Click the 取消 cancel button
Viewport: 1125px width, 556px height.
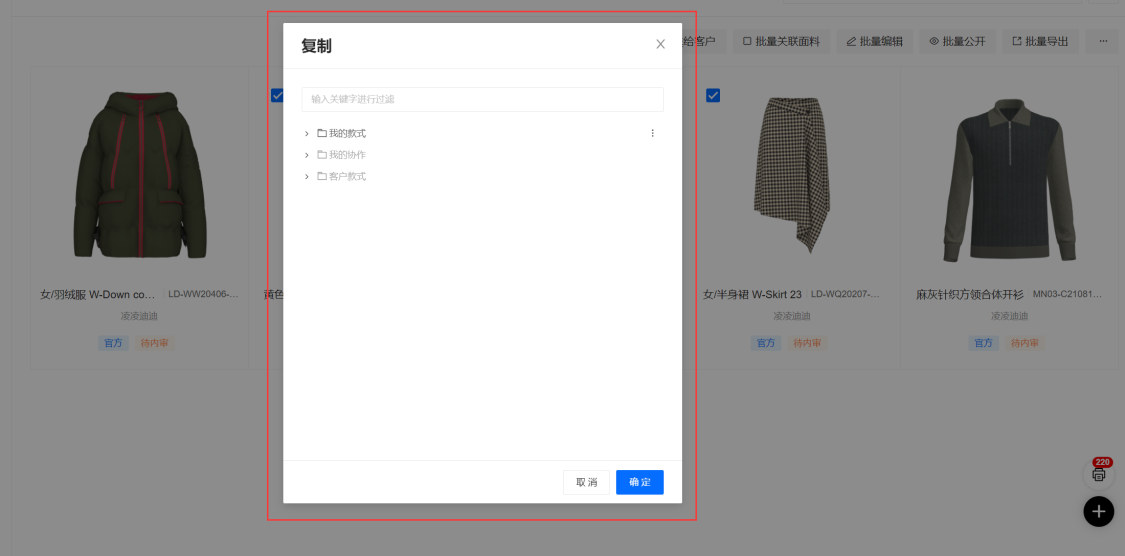[586, 482]
